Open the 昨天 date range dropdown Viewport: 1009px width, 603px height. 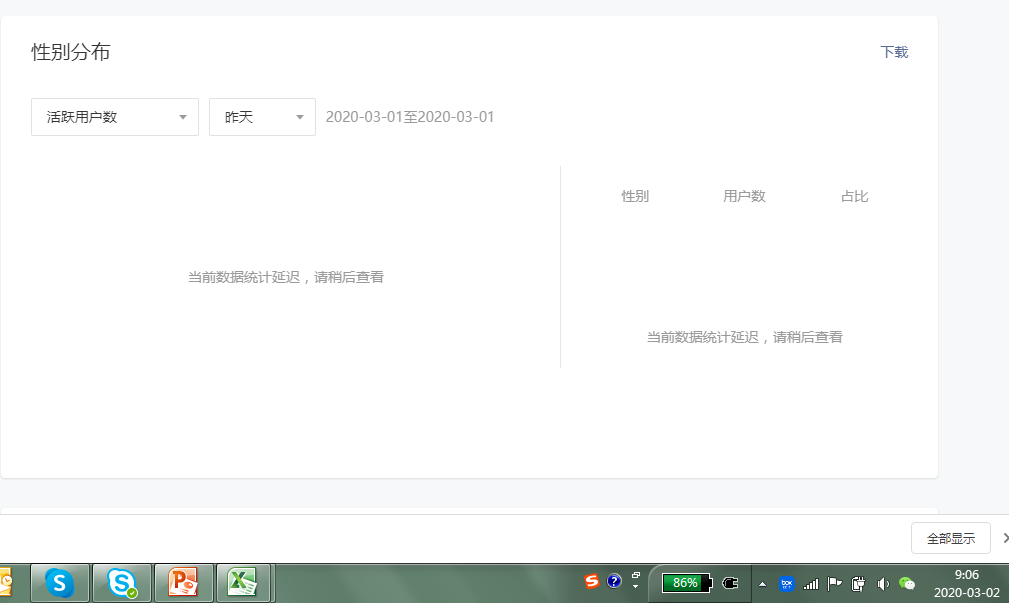pyautogui.click(x=262, y=117)
